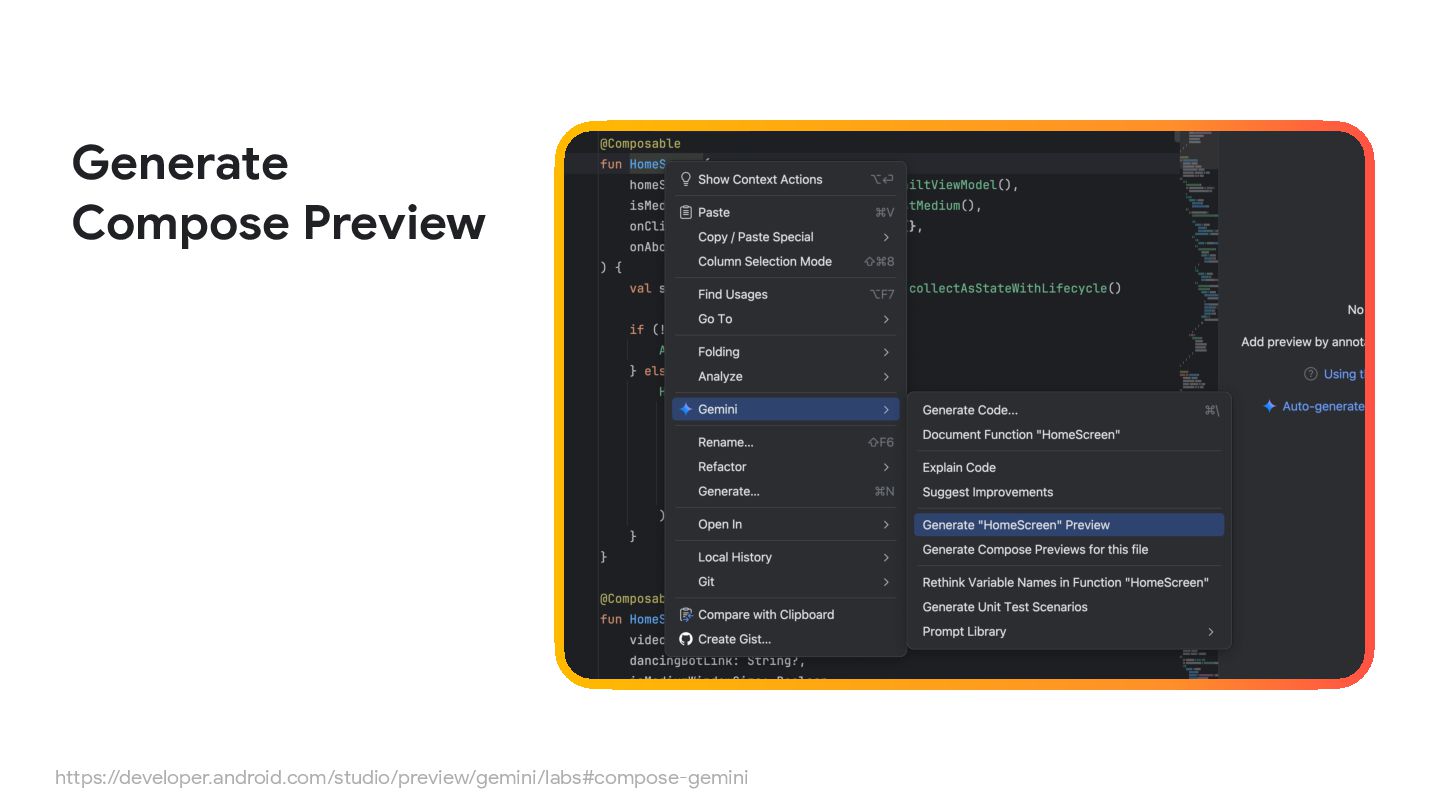Select Create Gist...
Viewport: 1440px width, 810px height.
786,639
